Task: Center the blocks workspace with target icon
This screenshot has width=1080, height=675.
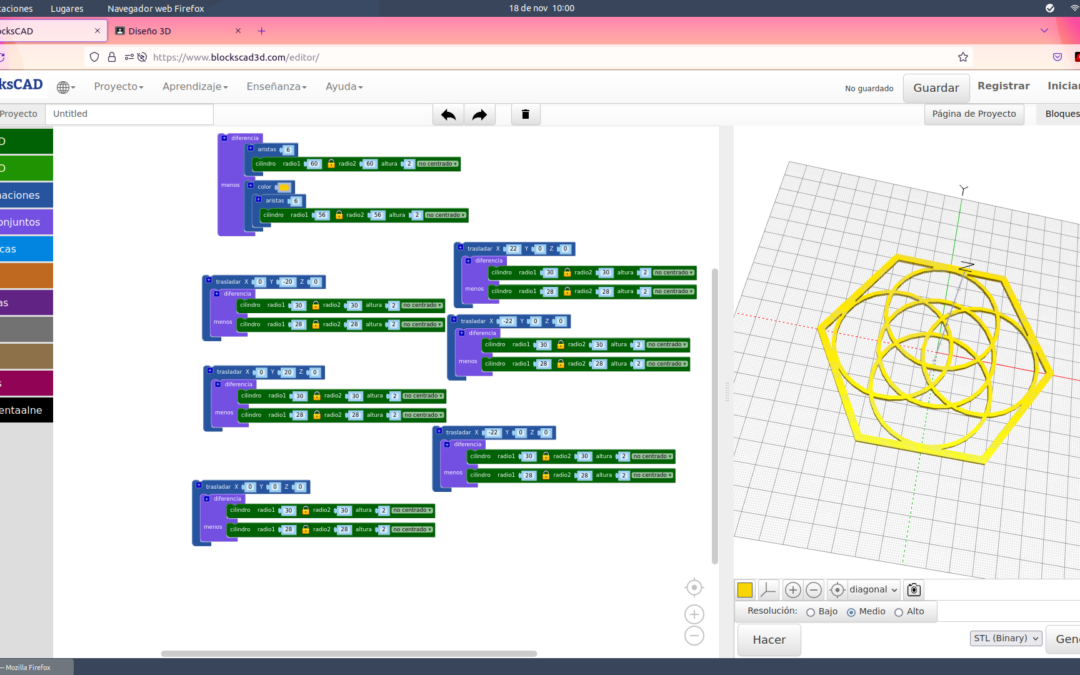Action: click(x=694, y=588)
